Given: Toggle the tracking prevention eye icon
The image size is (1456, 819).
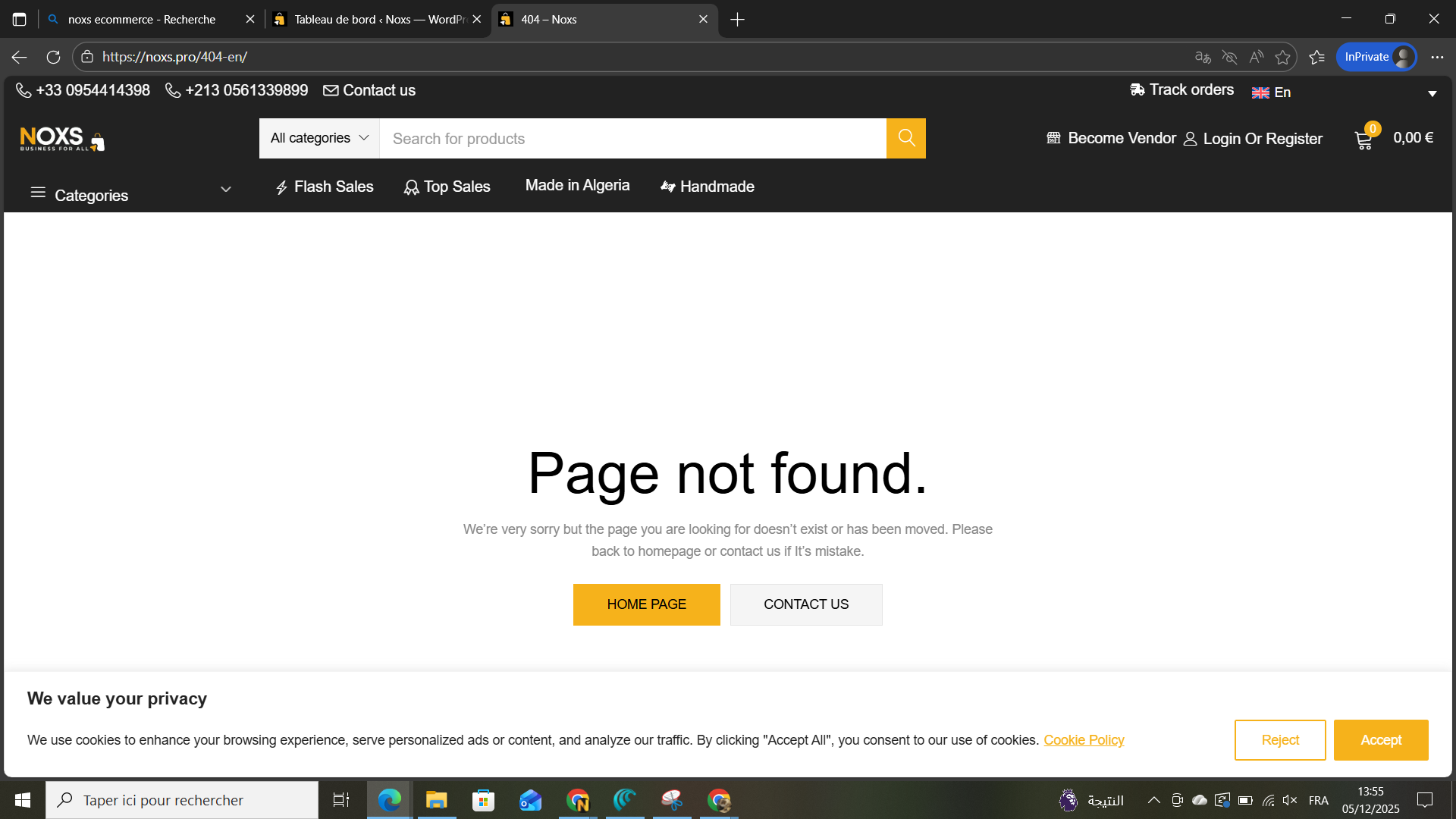Looking at the screenshot, I should pyautogui.click(x=1229, y=57).
